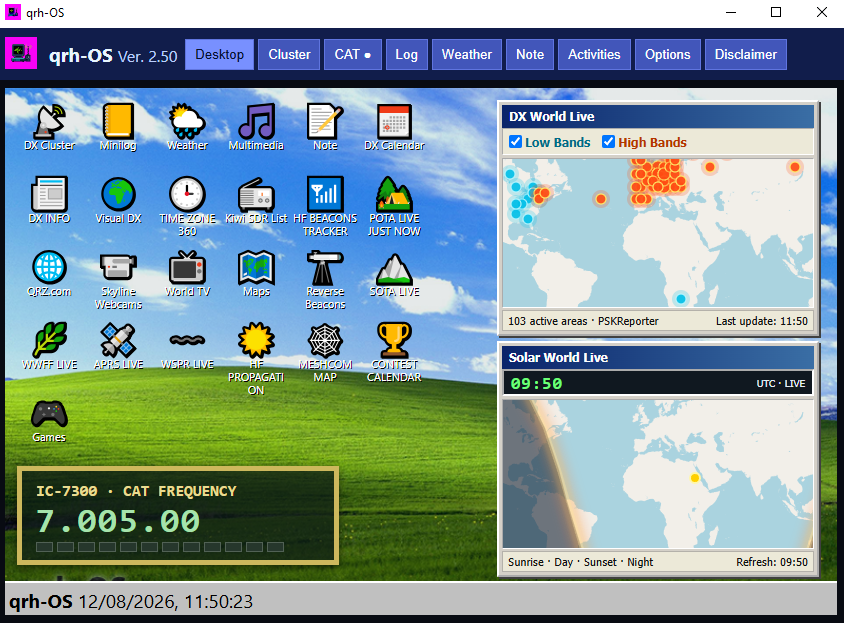Open the Kiwi SDR List radio icon
The image size is (844, 623).
point(256,200)
